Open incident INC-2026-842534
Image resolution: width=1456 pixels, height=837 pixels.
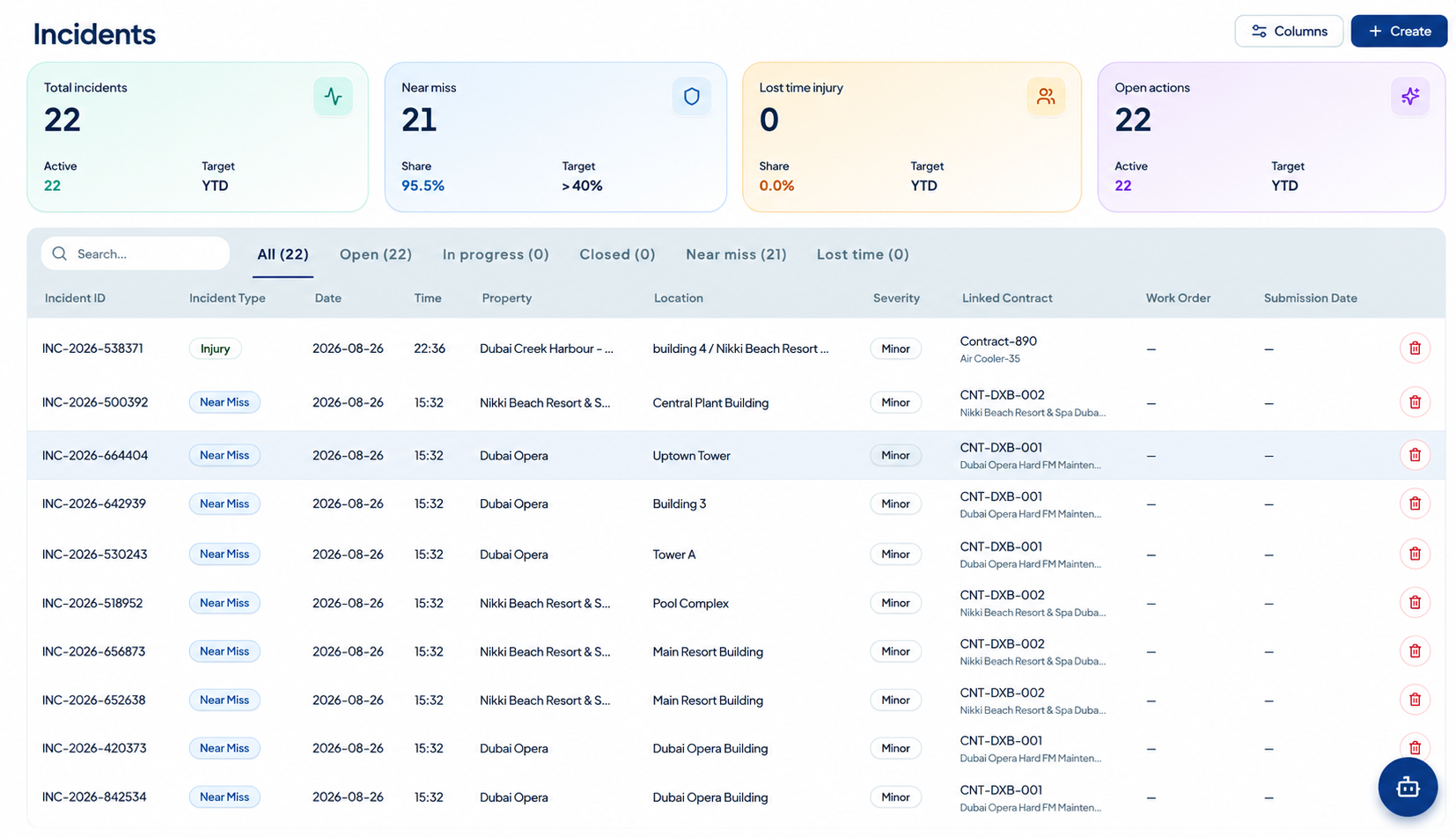point(94,797)
